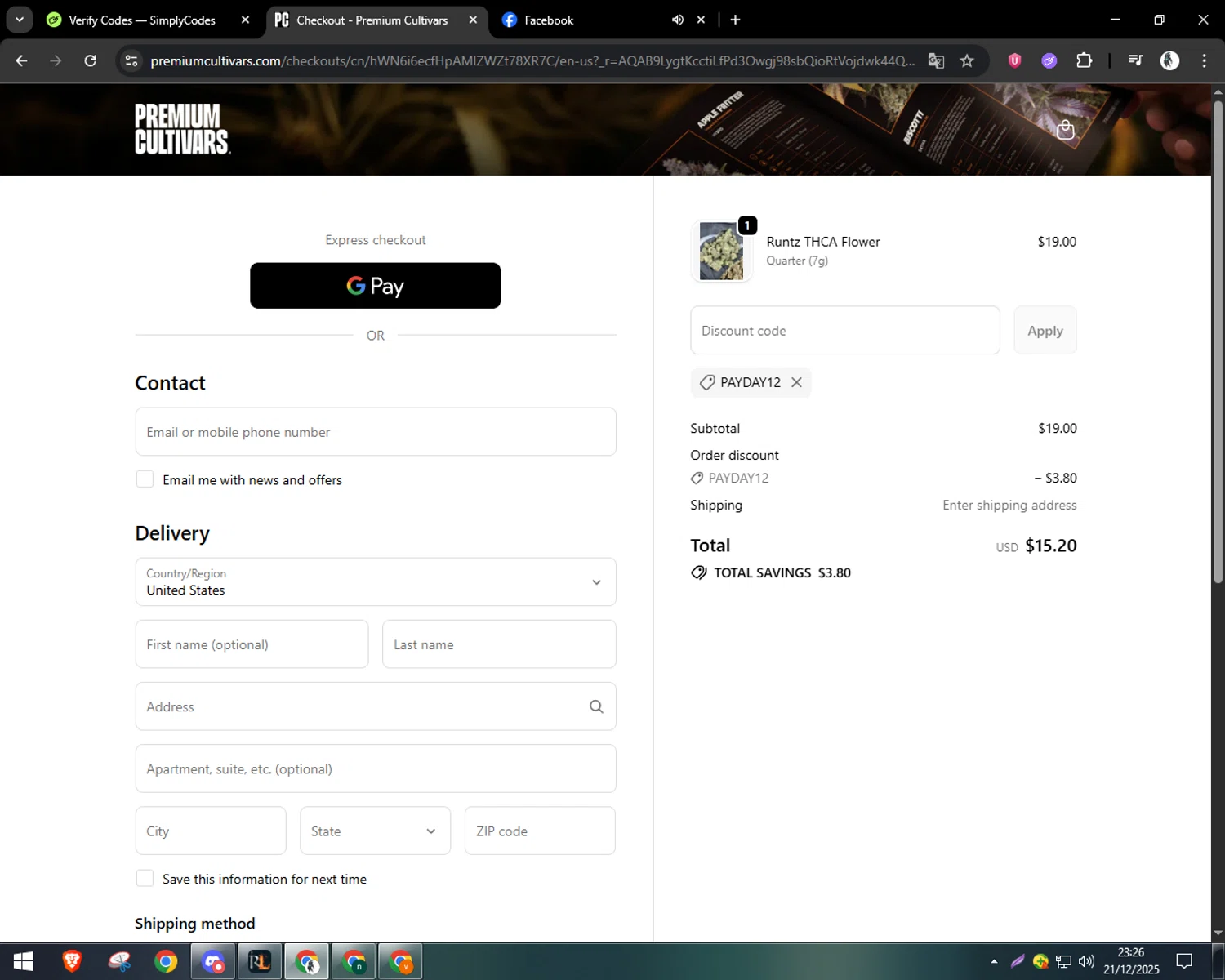Open site information icon in address bar
1225x980 pixels.
coord(131,60)
